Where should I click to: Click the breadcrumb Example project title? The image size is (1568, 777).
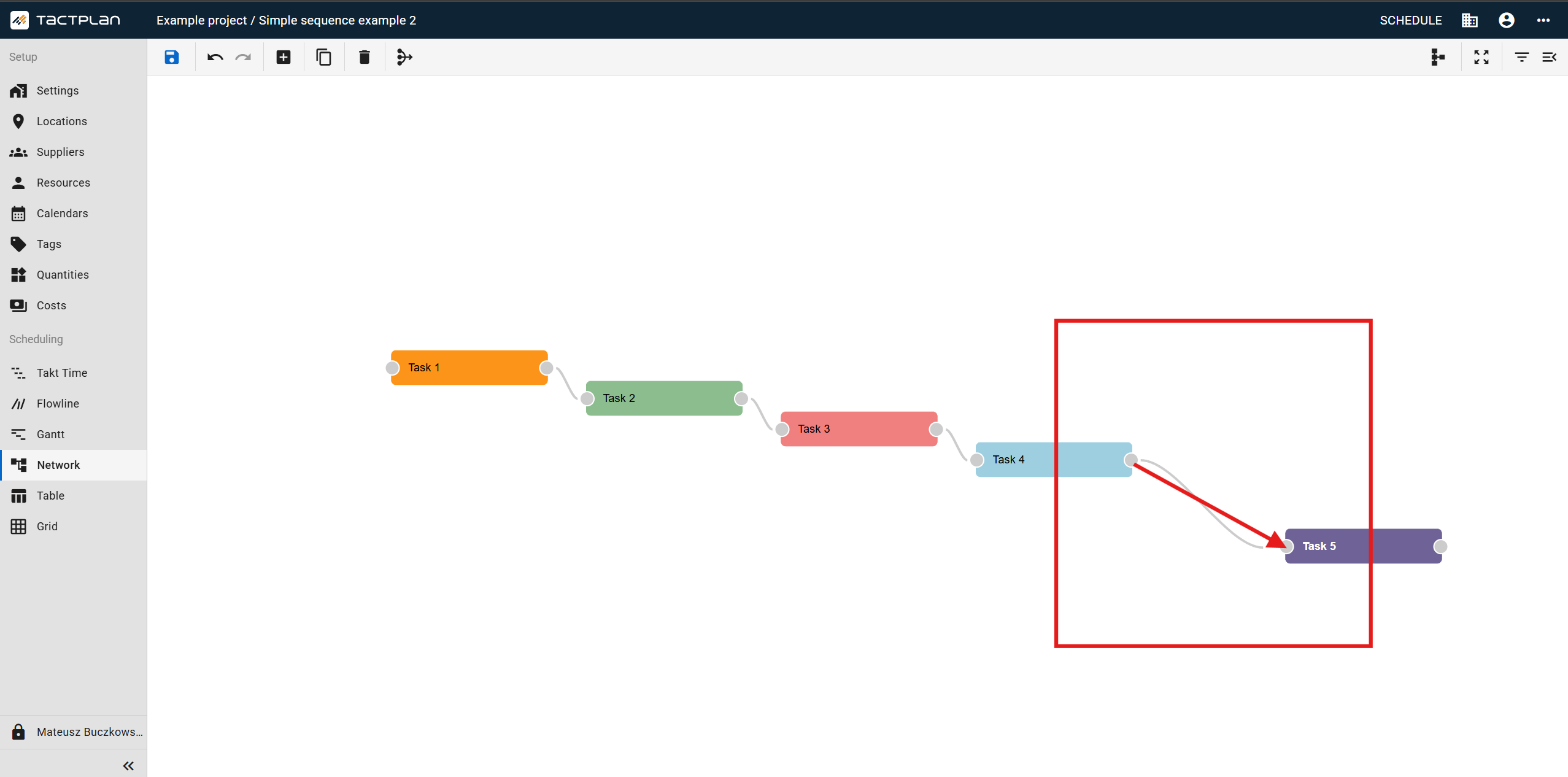(x=286, y=20)
